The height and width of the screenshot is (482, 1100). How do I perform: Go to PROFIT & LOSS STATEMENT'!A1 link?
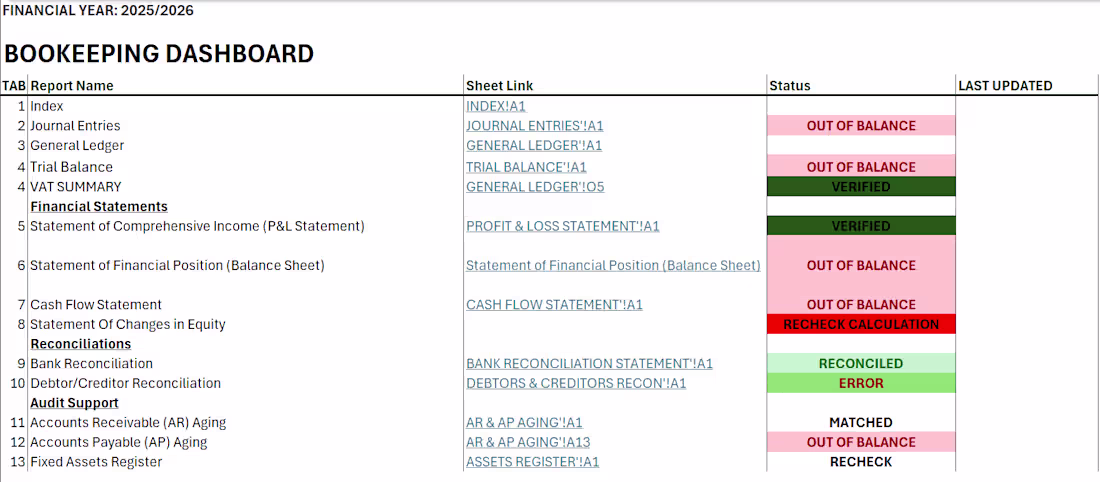pos(562,226)
